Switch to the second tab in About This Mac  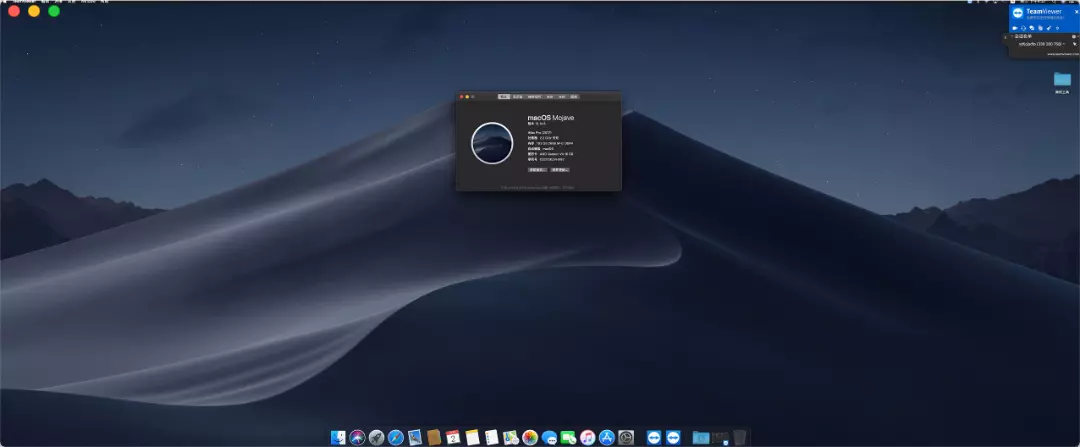coord(518,97)
